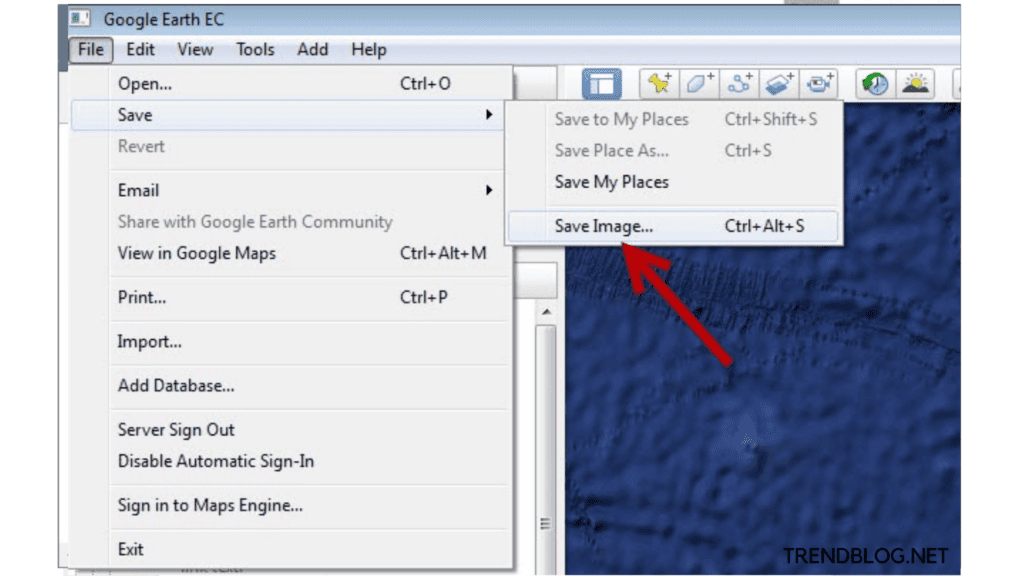This screenshot has height=576, width=1024.
Task: Click the sunlight toolbar icon
Action: tap(915, 84)
